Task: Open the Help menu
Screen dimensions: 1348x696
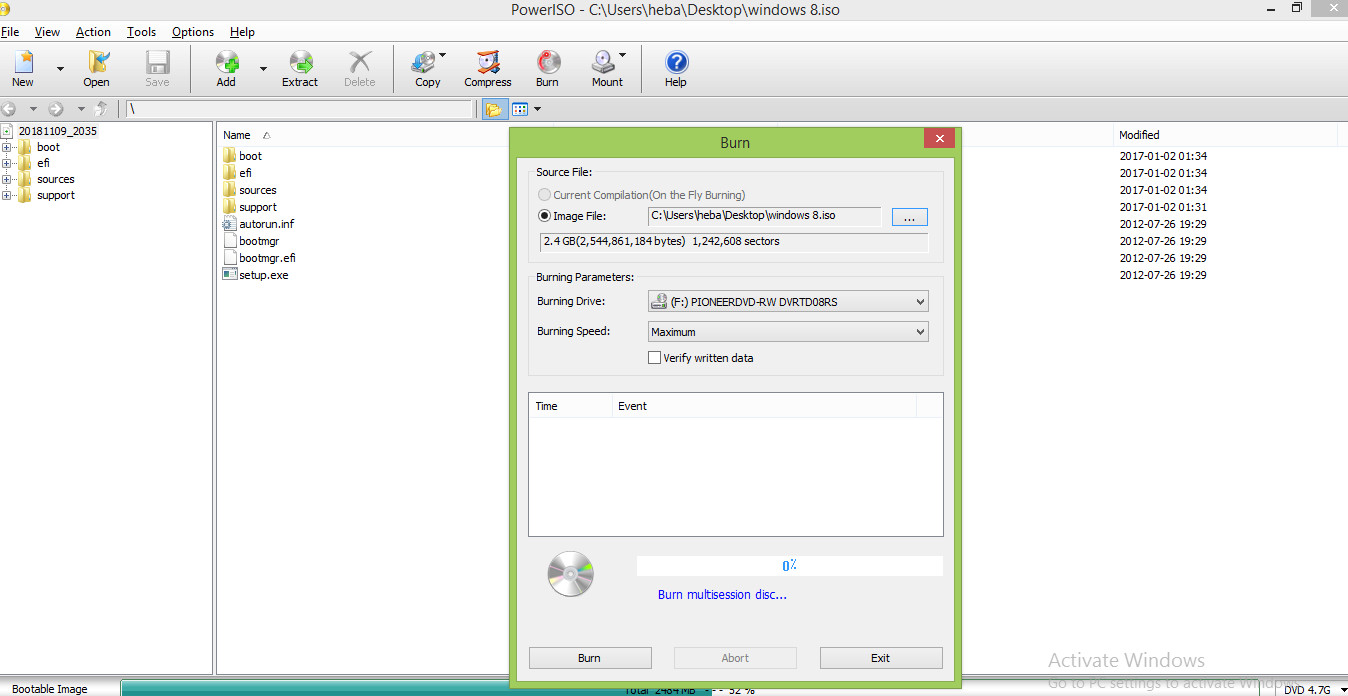Action: pos(242,32)
